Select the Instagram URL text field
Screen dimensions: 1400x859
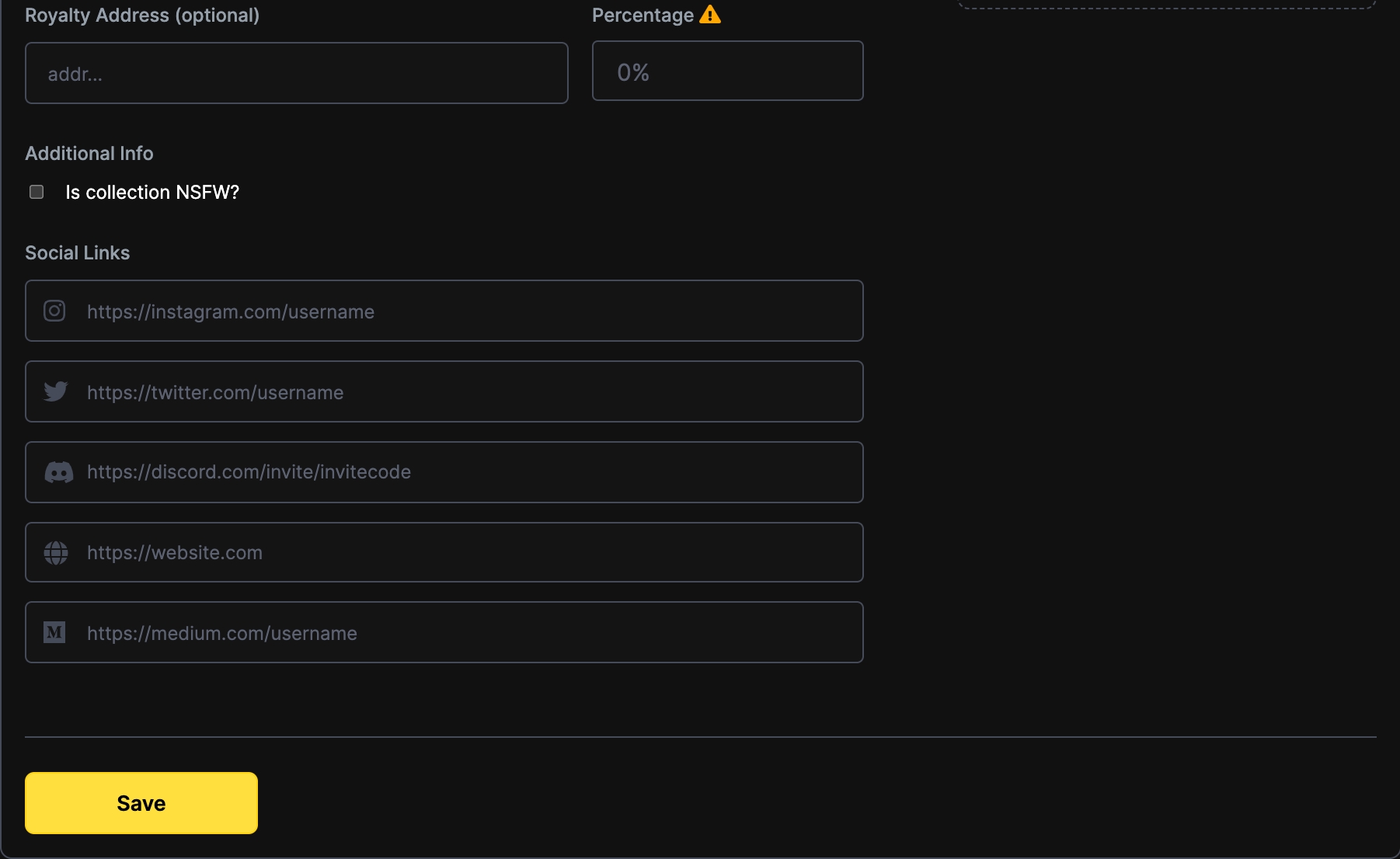pyautogui.click(x=466, y=311)
